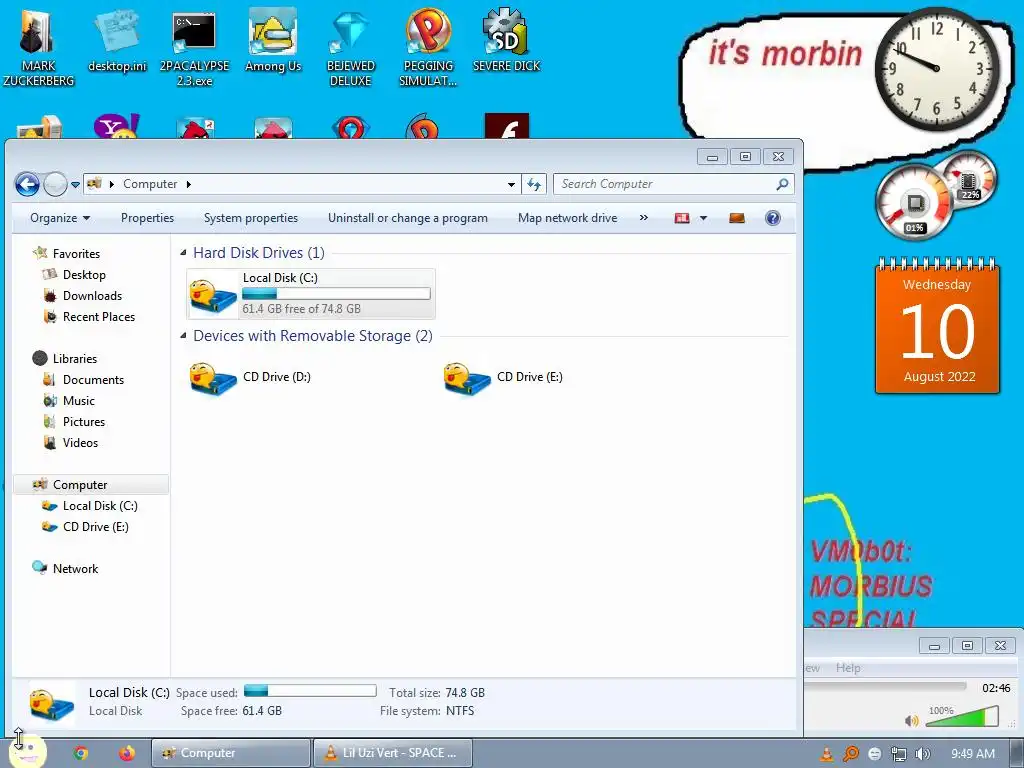Click the Computer taskbar button
This screenshot has height=768, width=1024.
pyautogui.click(x=231, y=753)
